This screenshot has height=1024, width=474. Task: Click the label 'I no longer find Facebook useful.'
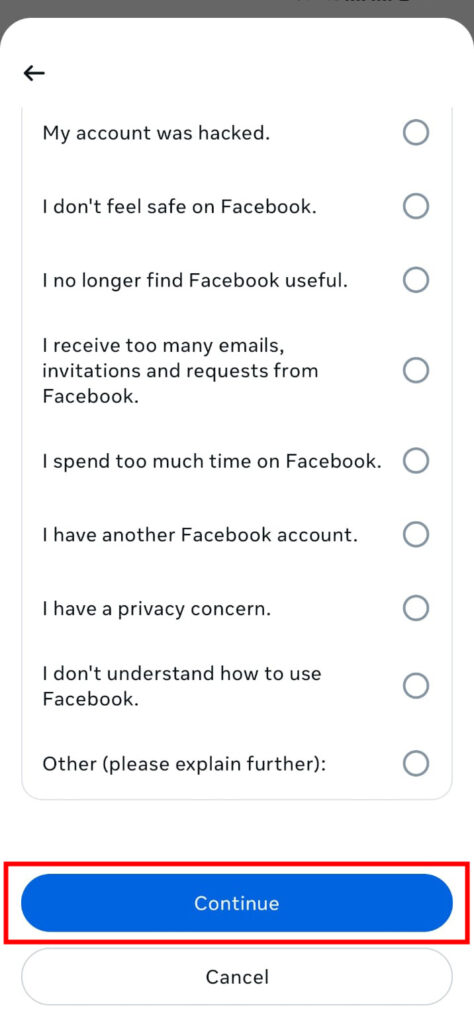click(x=195, y=281)
